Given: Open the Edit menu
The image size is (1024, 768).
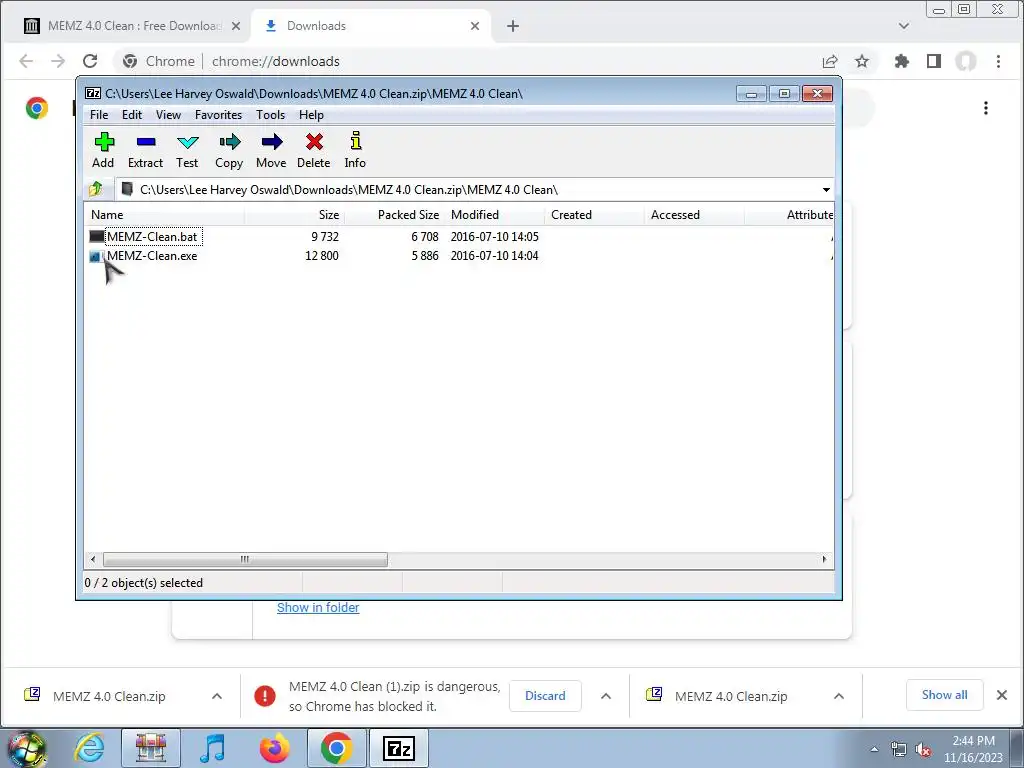Looking at the screenshot, I should tap(132, 115).
